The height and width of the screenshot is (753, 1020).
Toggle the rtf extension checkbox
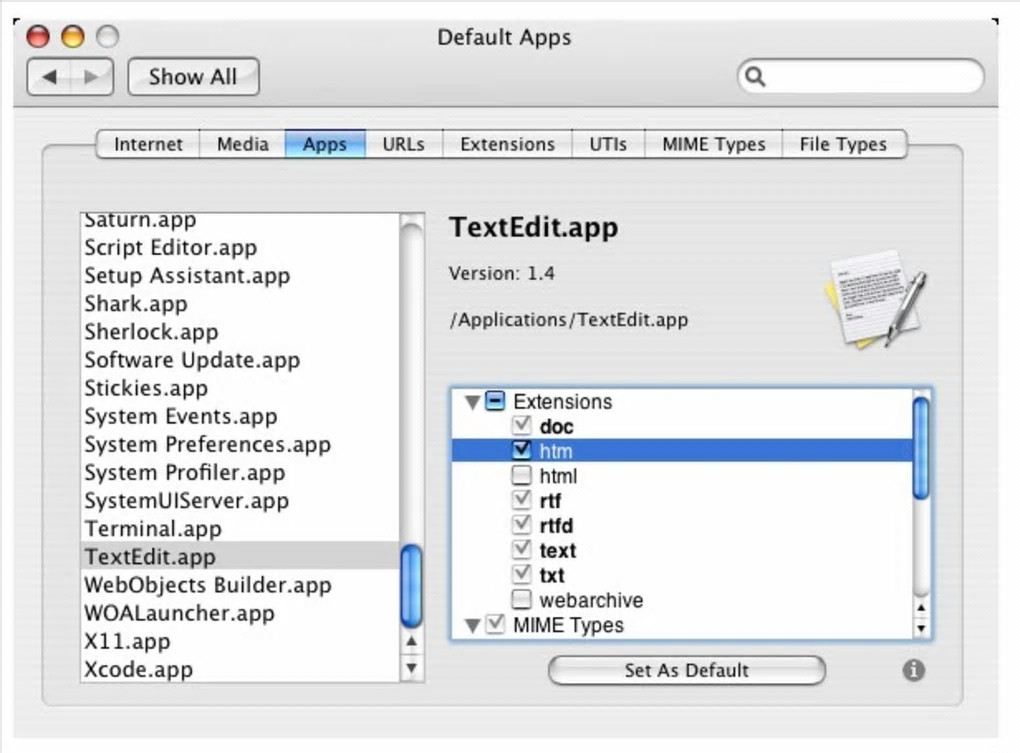point(522,499)
